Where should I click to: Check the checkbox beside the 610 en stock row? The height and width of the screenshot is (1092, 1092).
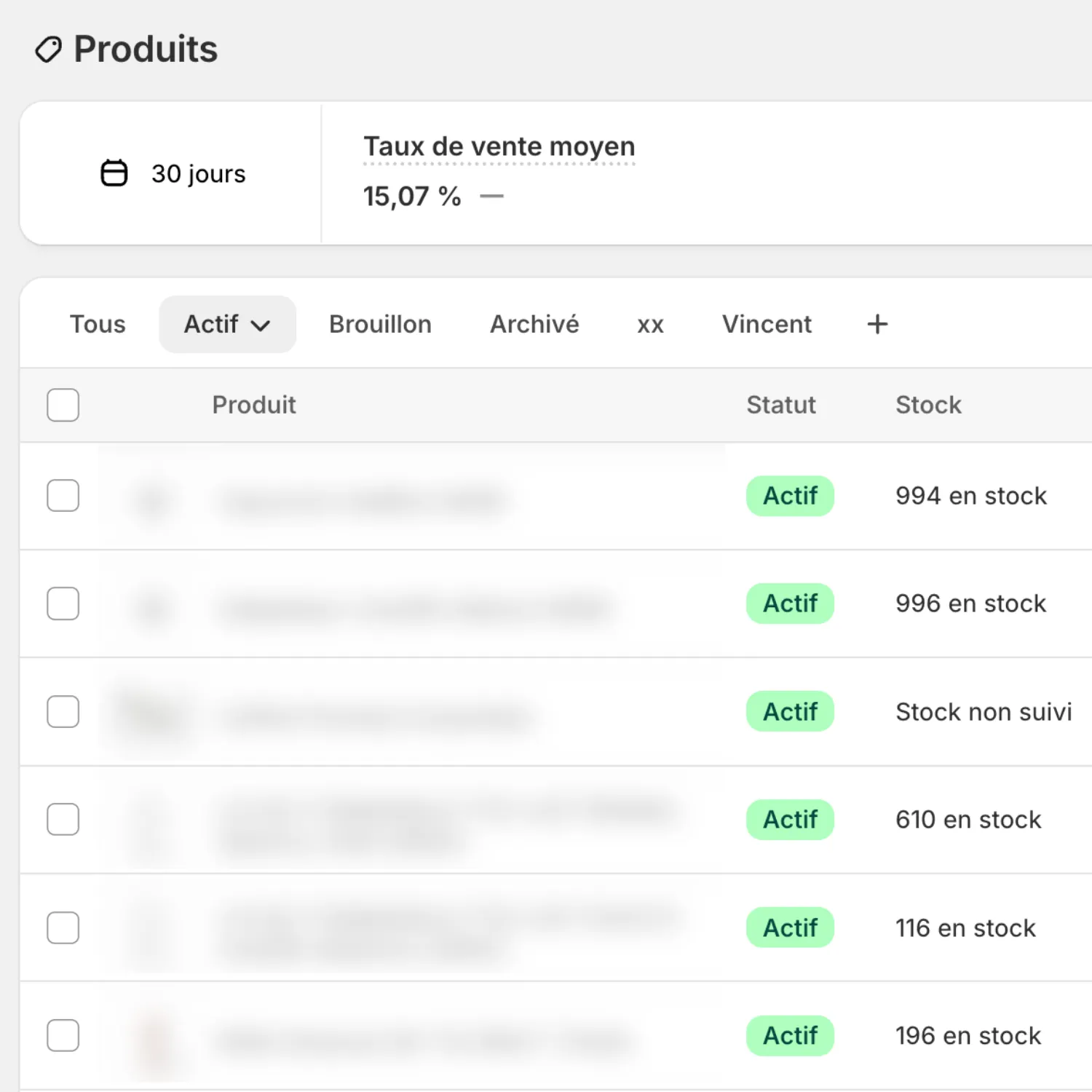click(63, 820)
